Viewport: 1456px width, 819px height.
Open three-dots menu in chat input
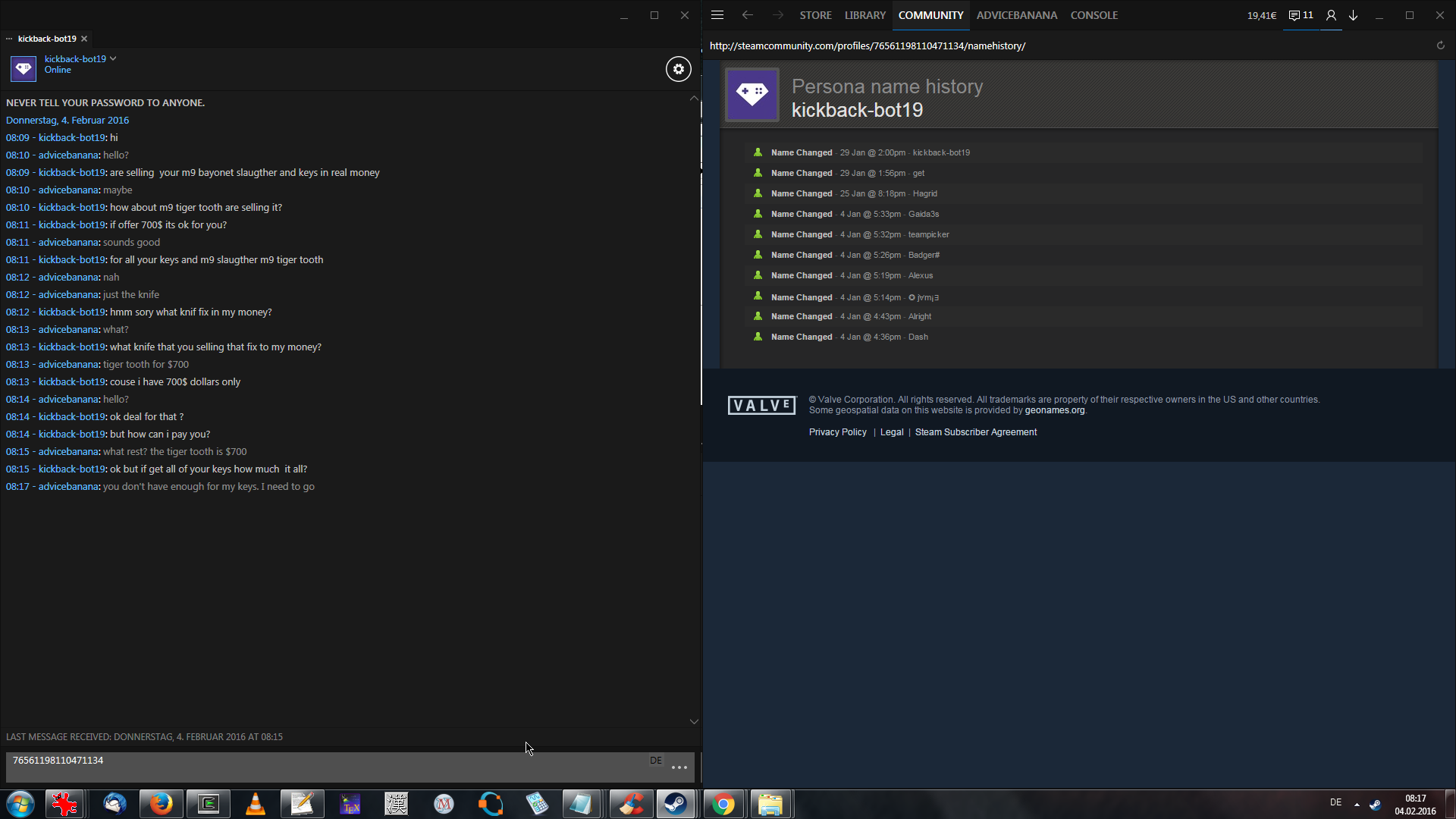[679, 767]
